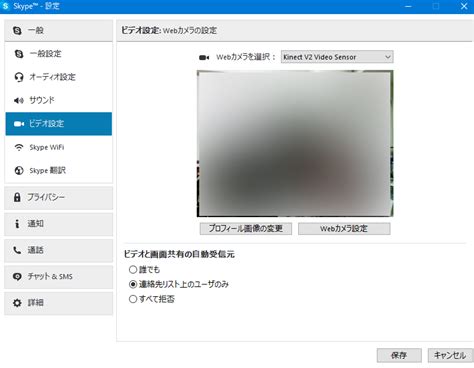The height and width of the screenshot is (368, 474).
Task: Save settings with 保存 button
Action: (399, 355)
